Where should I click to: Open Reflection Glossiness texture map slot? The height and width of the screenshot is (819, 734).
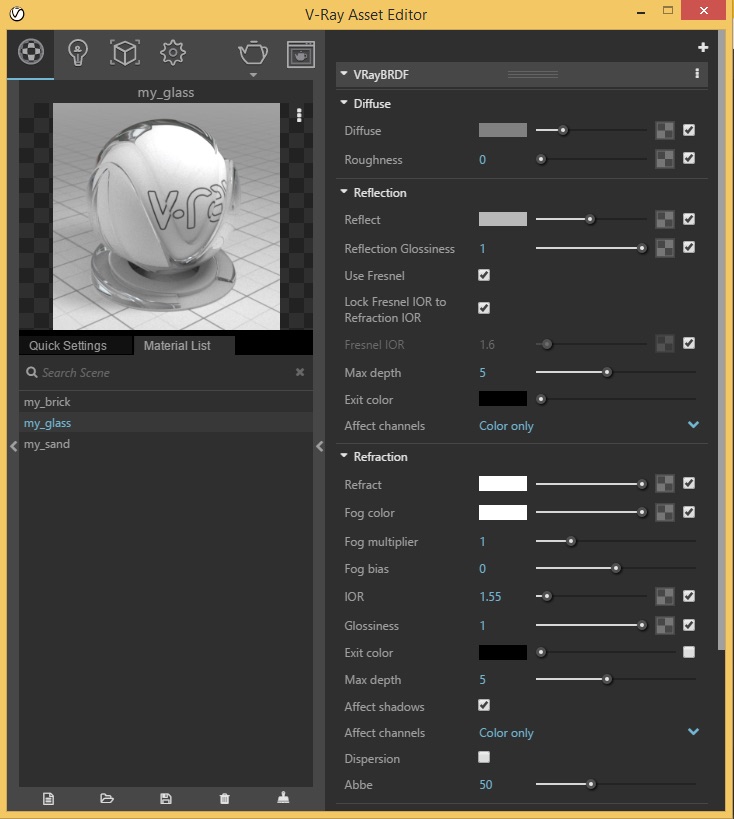665,248
